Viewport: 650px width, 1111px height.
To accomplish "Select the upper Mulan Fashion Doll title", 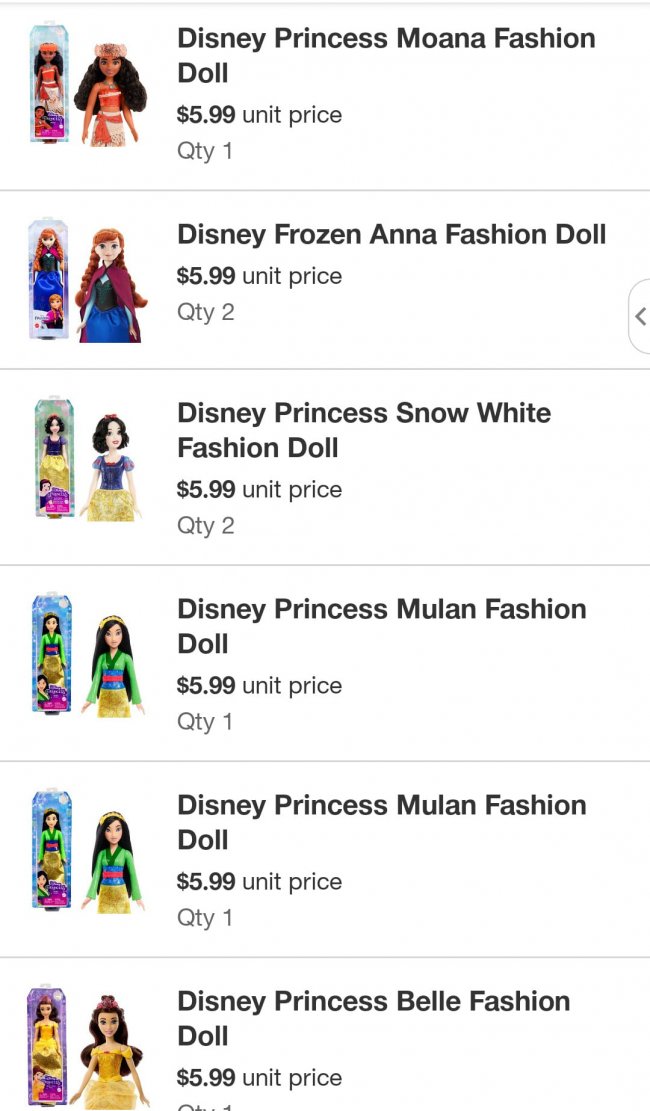I will click(381, 626).
